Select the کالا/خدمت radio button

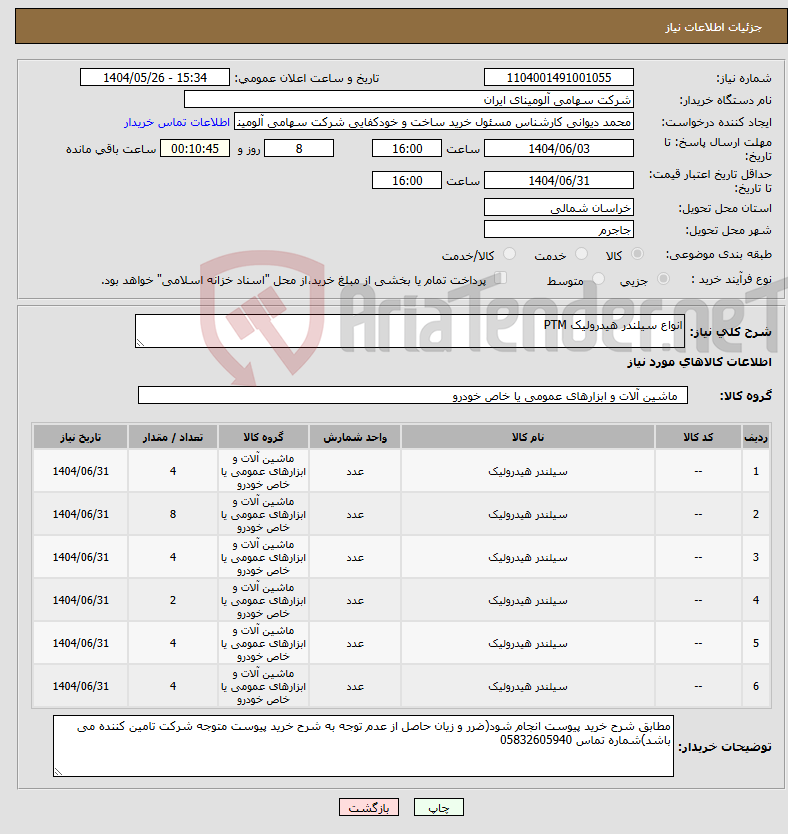click(x=509, y=254)
